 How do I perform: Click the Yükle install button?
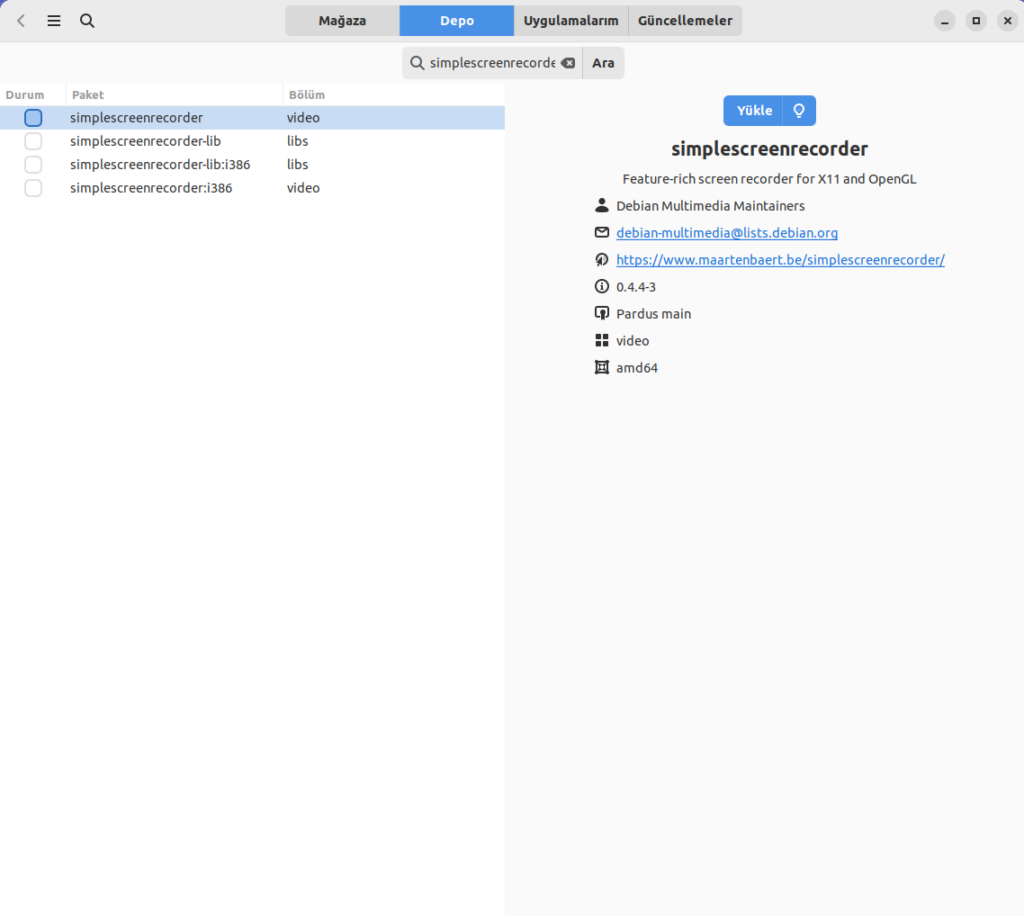click(754, 111)
